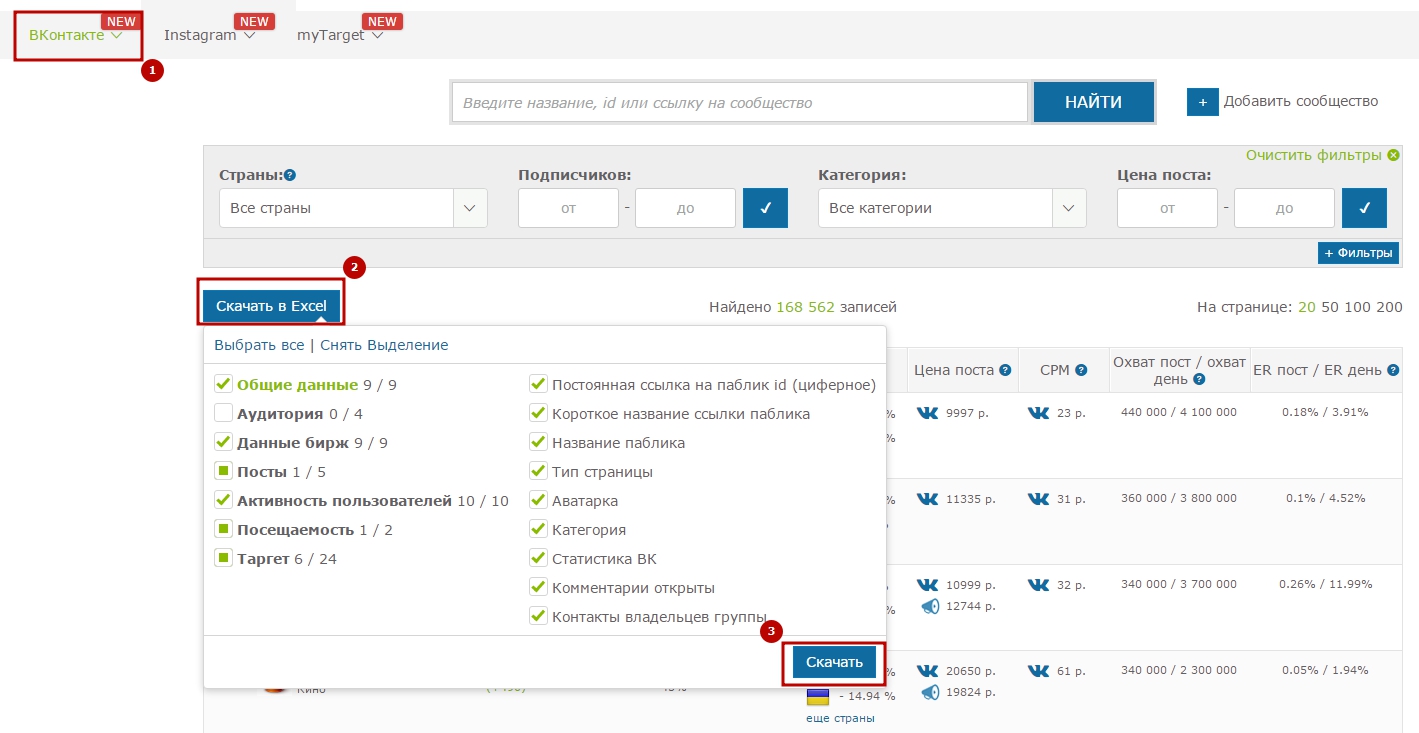The height and width of the screenshot is (733, 1419).
Task: Toggle Активность пользователей checkbox
Action: [224, 500]
